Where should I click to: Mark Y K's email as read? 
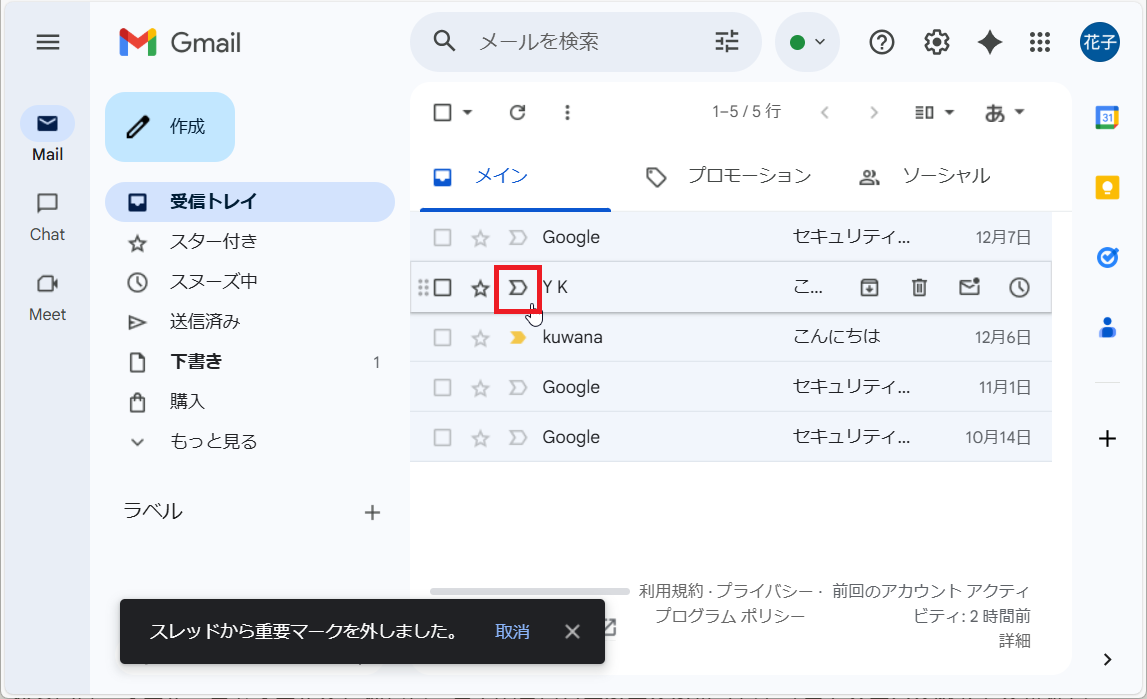point(969,287)
